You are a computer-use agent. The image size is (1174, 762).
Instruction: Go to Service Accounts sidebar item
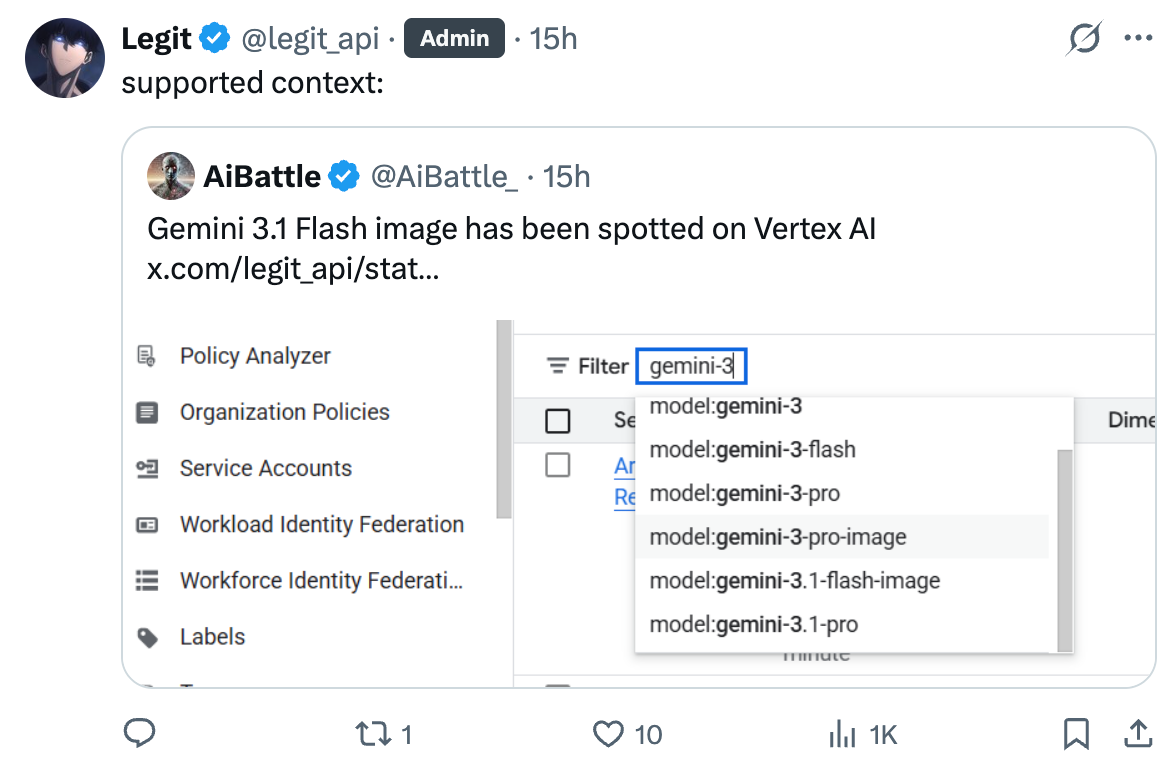coord(265,468)
